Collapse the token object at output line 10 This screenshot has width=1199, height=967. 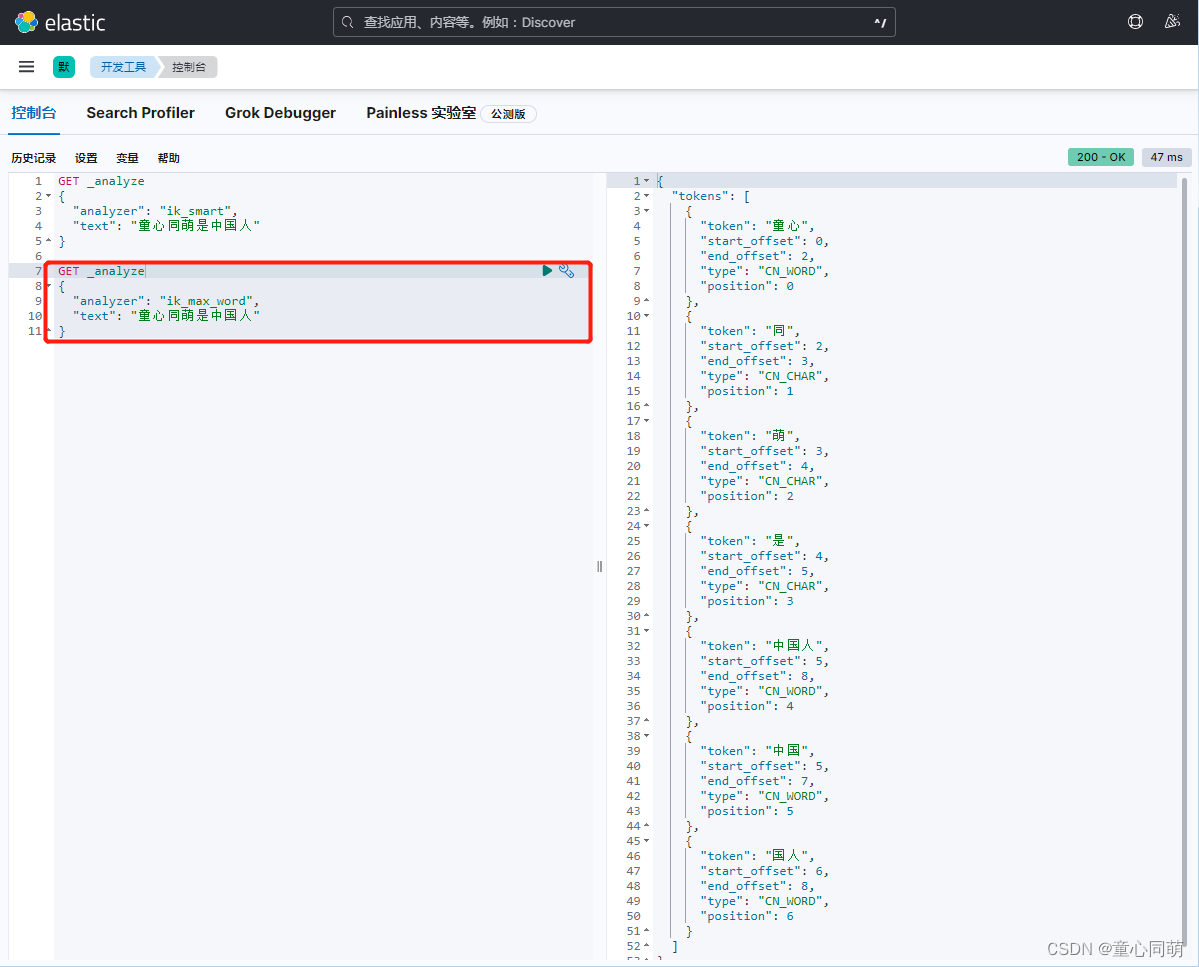[647, 316]
